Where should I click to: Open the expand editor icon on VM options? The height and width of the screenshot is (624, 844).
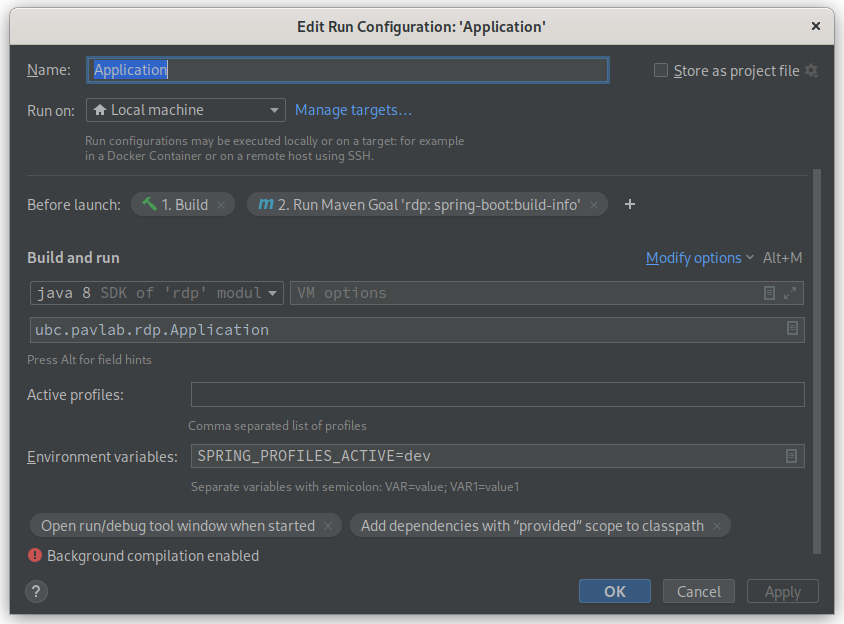coord(789,293)
